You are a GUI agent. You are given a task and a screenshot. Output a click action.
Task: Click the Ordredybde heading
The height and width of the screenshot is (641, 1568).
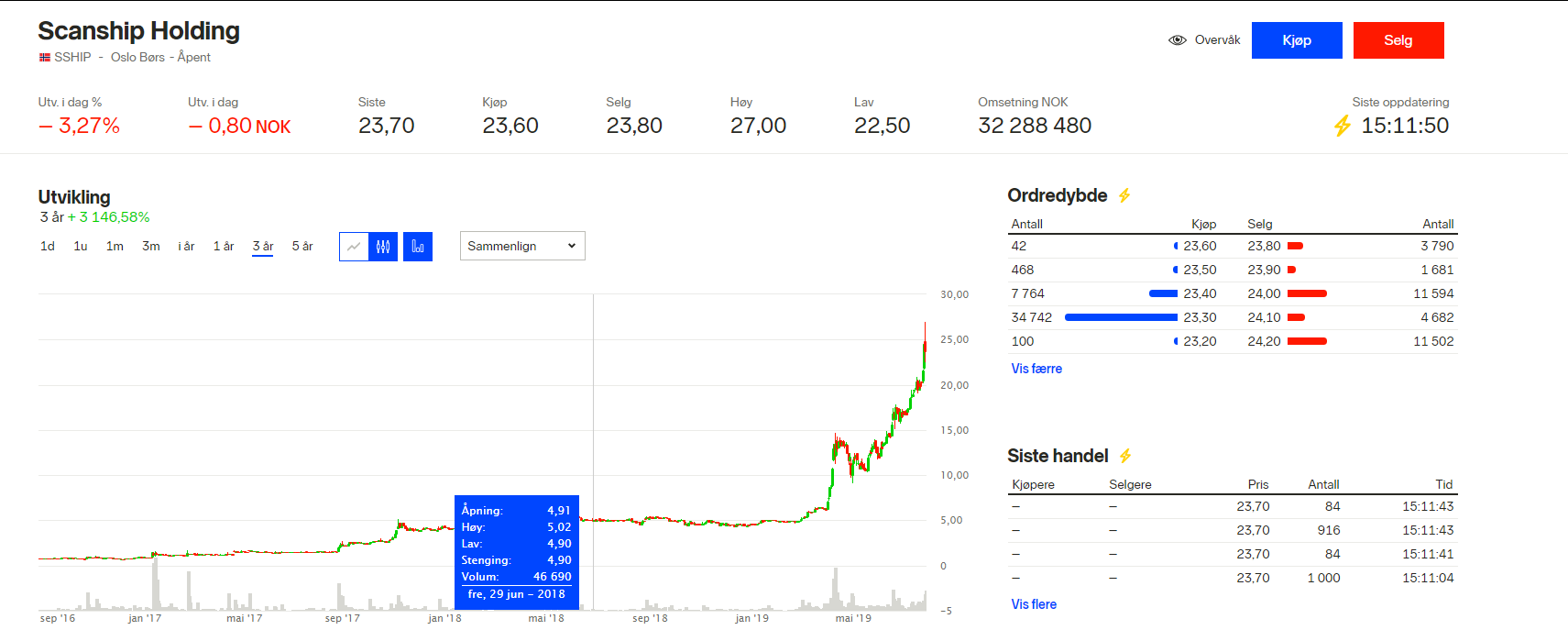[x=1057, y=195]
